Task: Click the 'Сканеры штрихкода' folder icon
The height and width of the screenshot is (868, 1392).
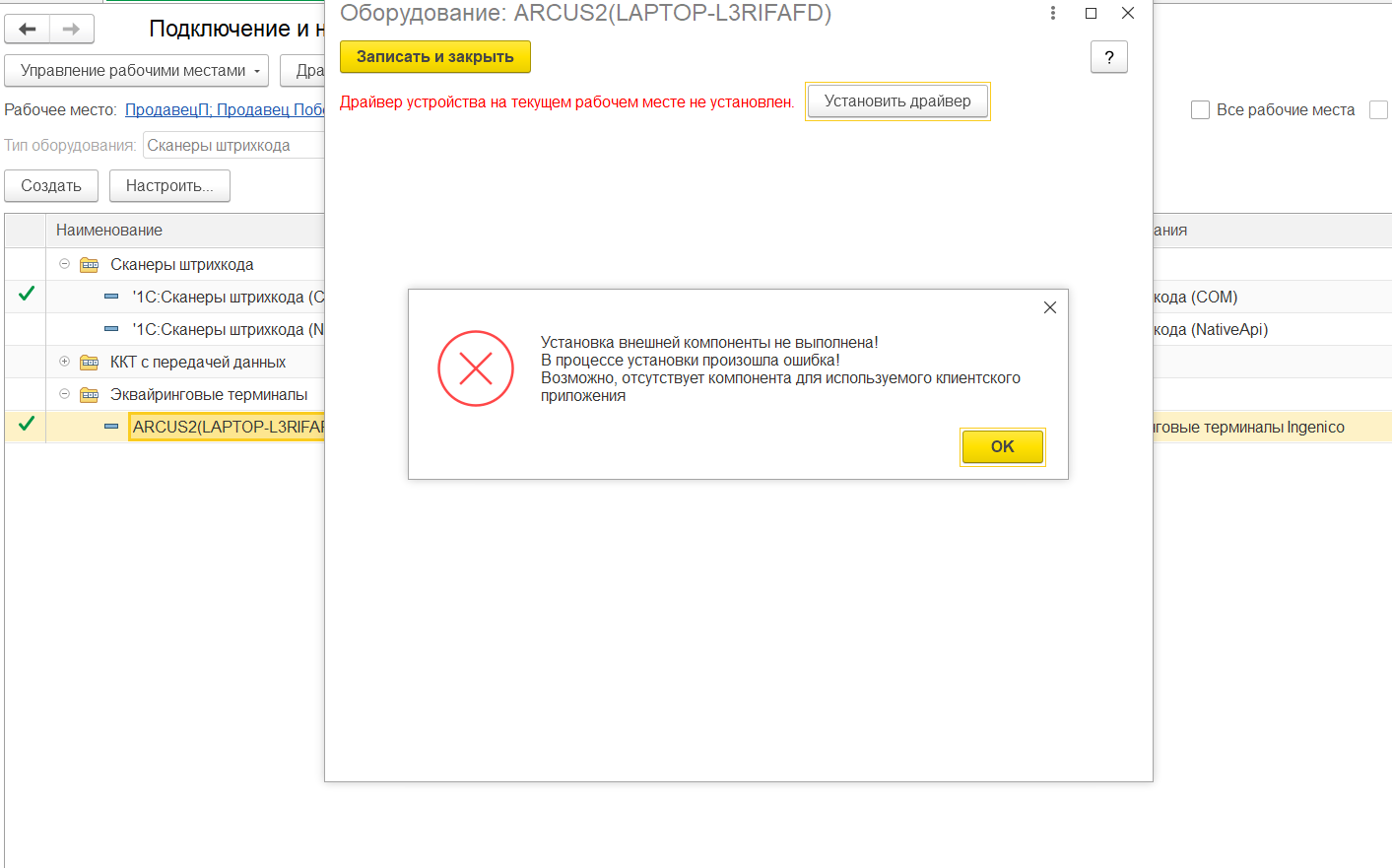Action: coord(90,264)
